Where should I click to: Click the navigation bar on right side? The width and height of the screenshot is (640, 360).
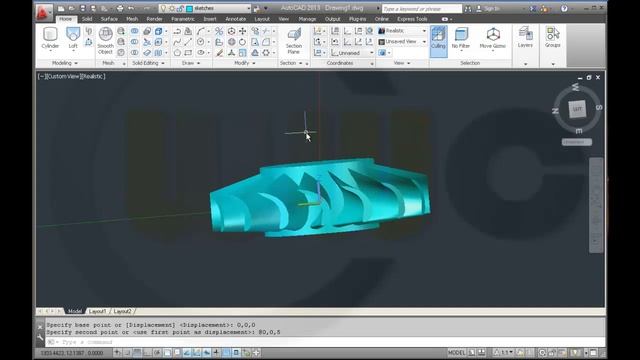(596, 205)
